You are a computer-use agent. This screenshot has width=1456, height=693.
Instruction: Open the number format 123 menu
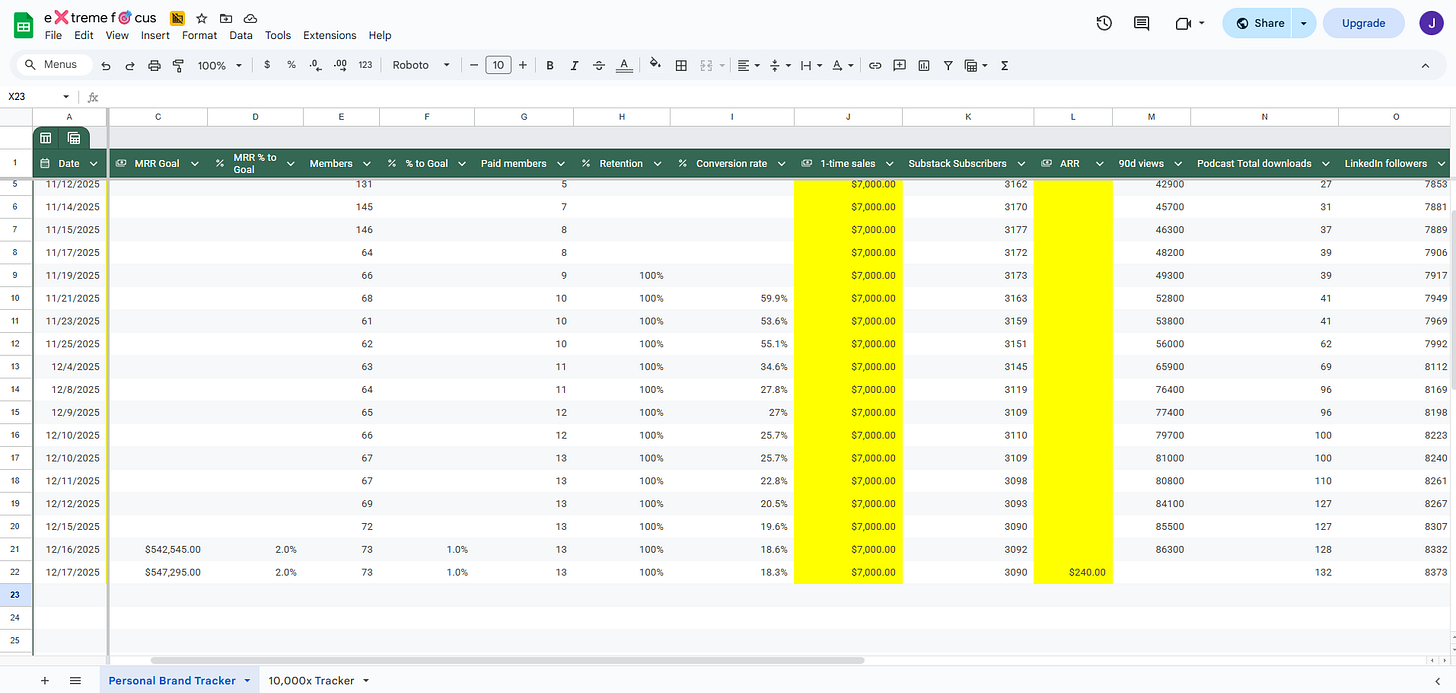pyautogui.click(x=365, y=65)
